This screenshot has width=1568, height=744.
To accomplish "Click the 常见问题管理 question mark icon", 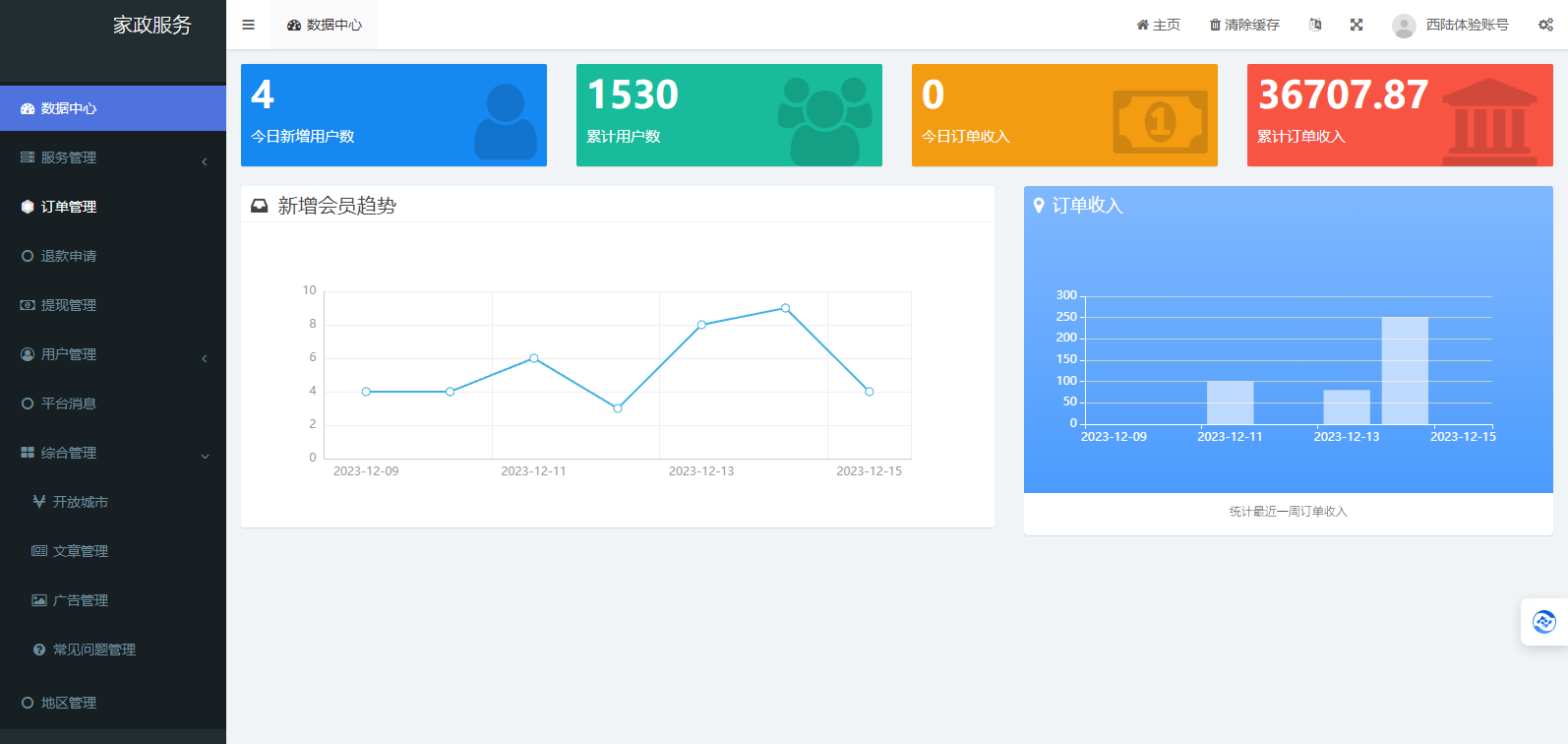I will [39, 650].
